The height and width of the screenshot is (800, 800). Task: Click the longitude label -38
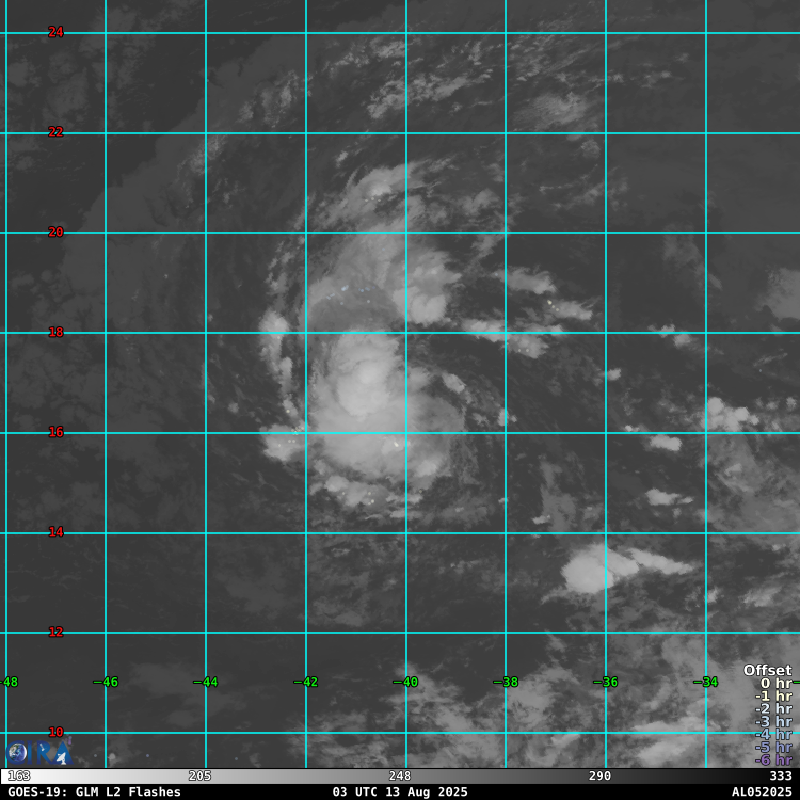pyautogui.click(x=506, y=682)
